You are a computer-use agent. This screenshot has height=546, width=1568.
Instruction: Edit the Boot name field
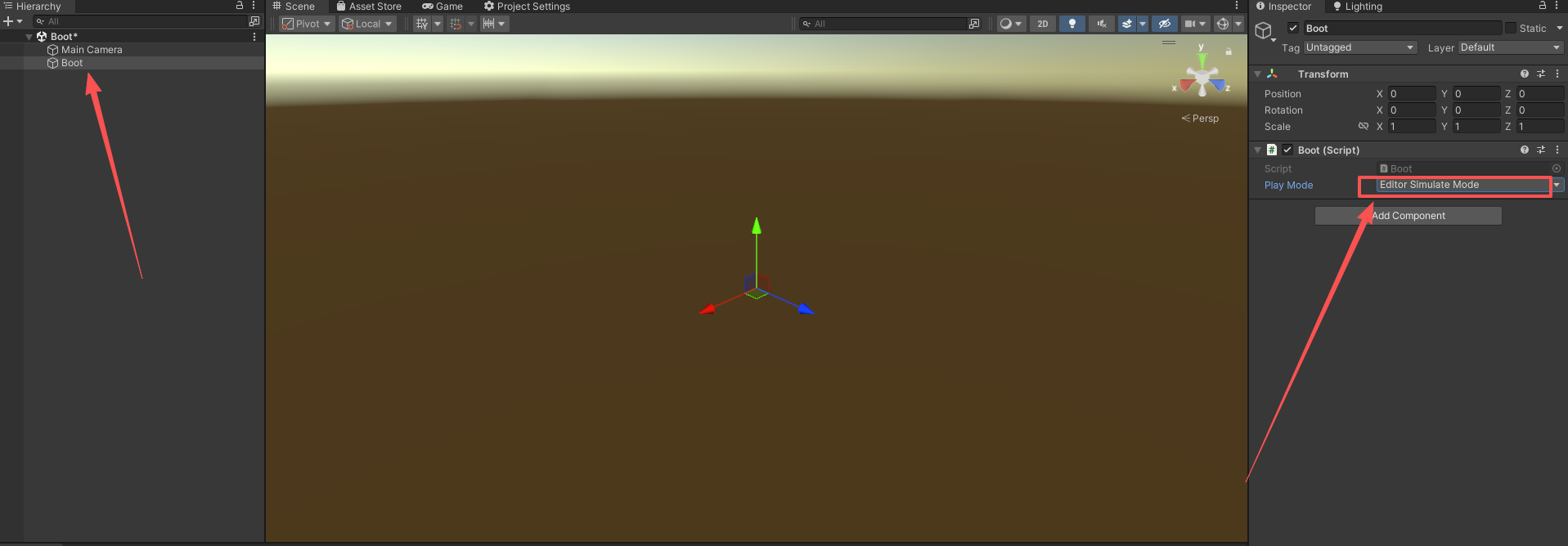pyautogui.click(x=1402, y=28)
